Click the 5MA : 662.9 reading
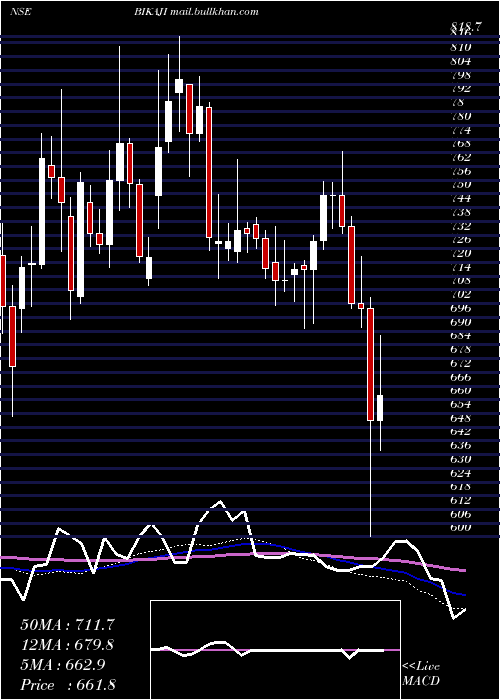500x700 pixels. click(63, 665)
